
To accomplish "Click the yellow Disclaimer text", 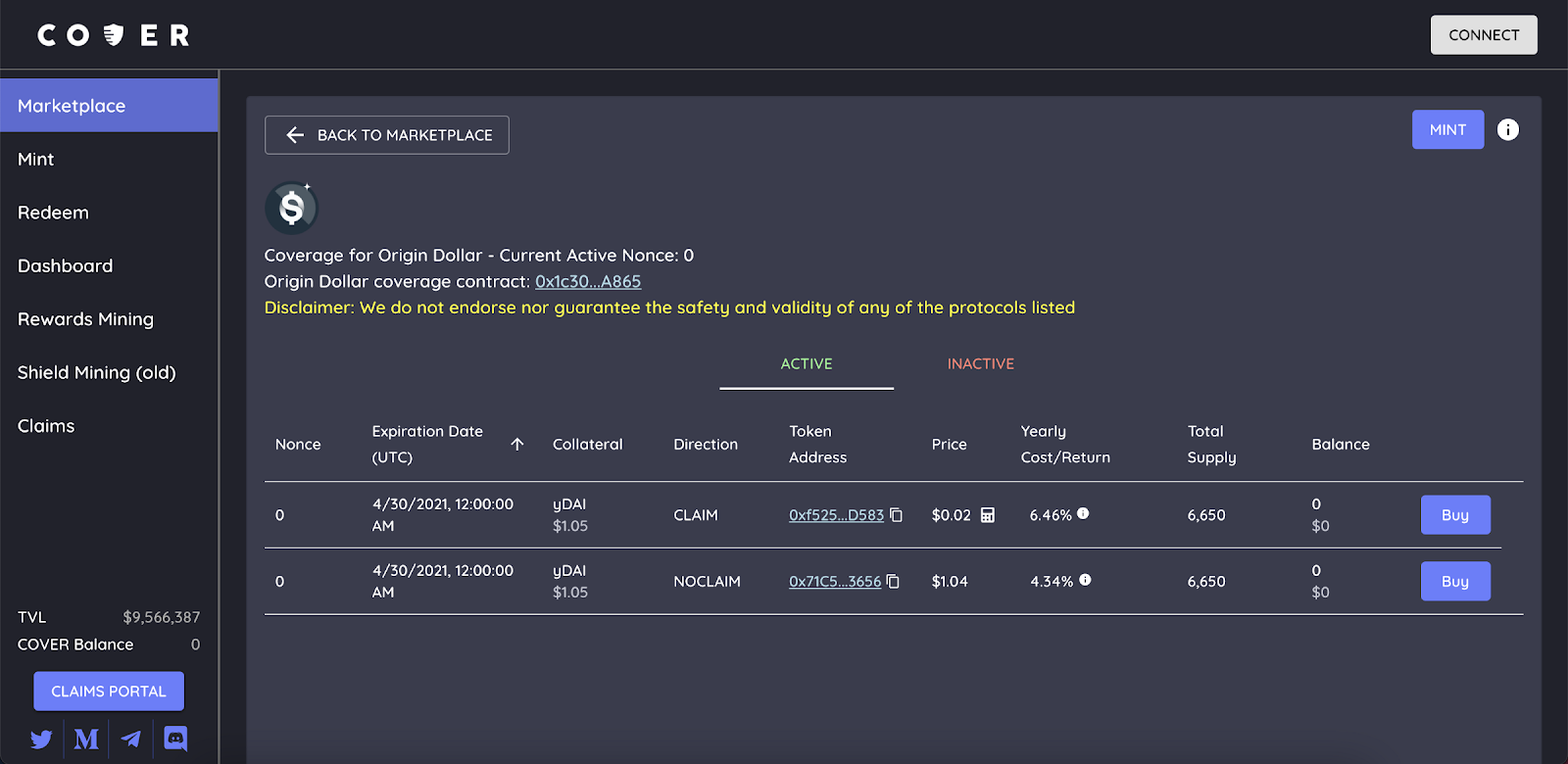I will click(x=669, y=308).
